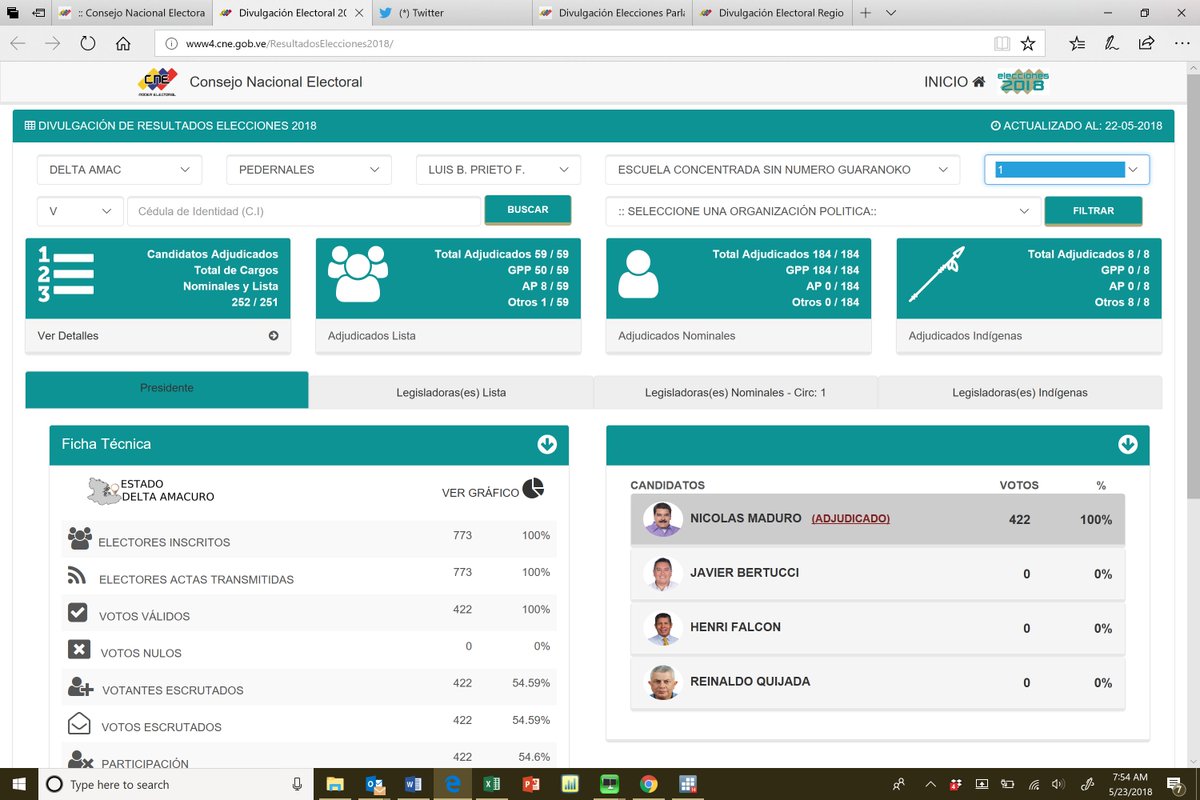
Task: Open the PEDERNALES municipality dropdown
Action: pos(309,170)
